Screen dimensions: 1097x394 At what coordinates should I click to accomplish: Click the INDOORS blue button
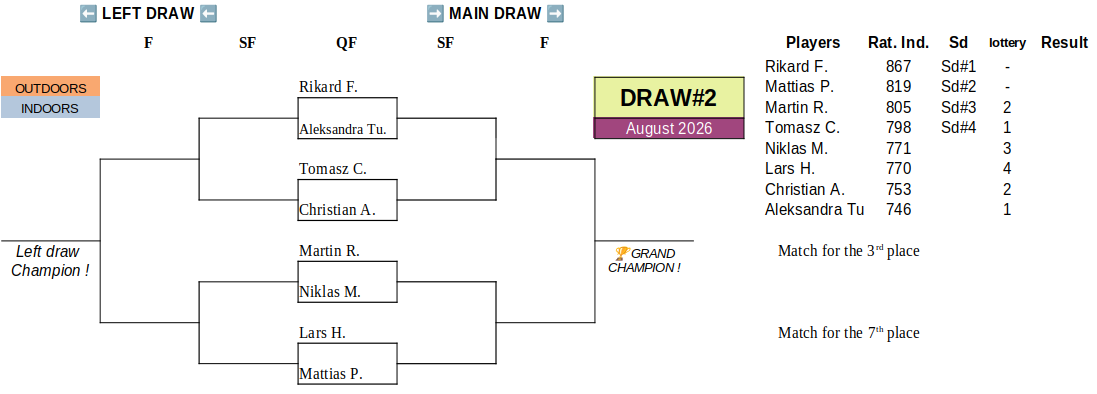(50, 108)
